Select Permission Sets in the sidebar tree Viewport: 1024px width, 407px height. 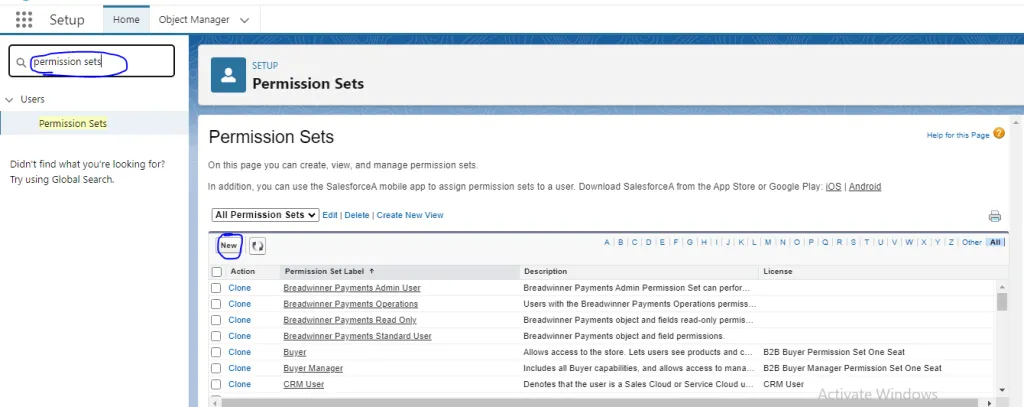(72, 123)
